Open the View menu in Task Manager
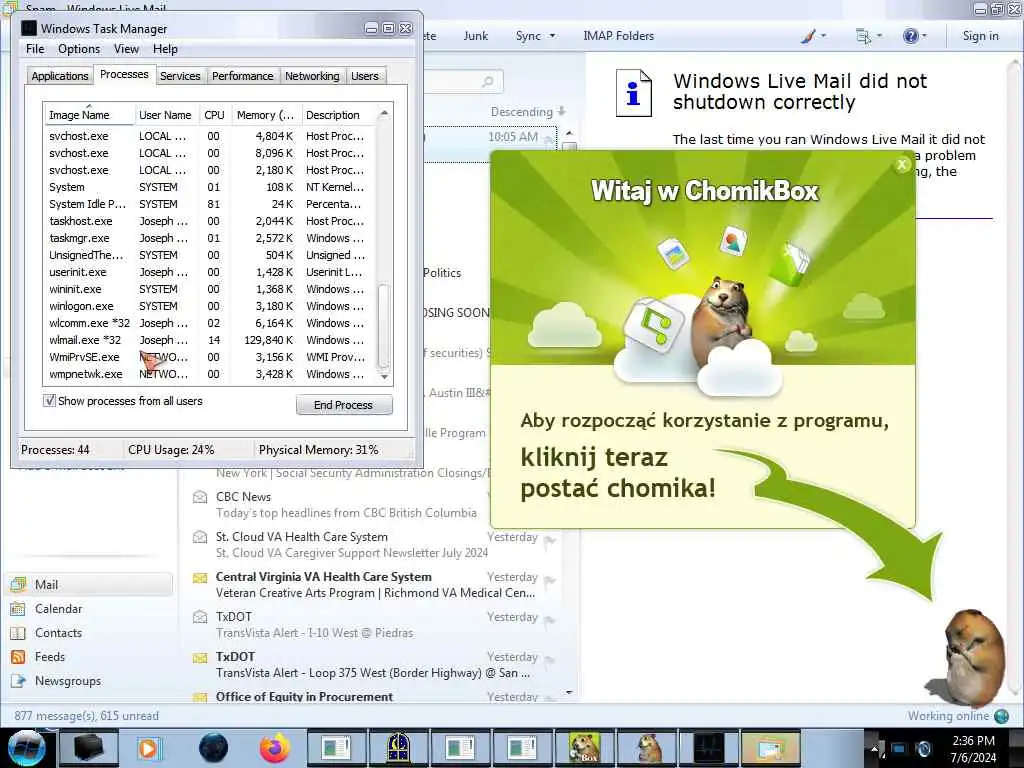 (x=126, y=49)
